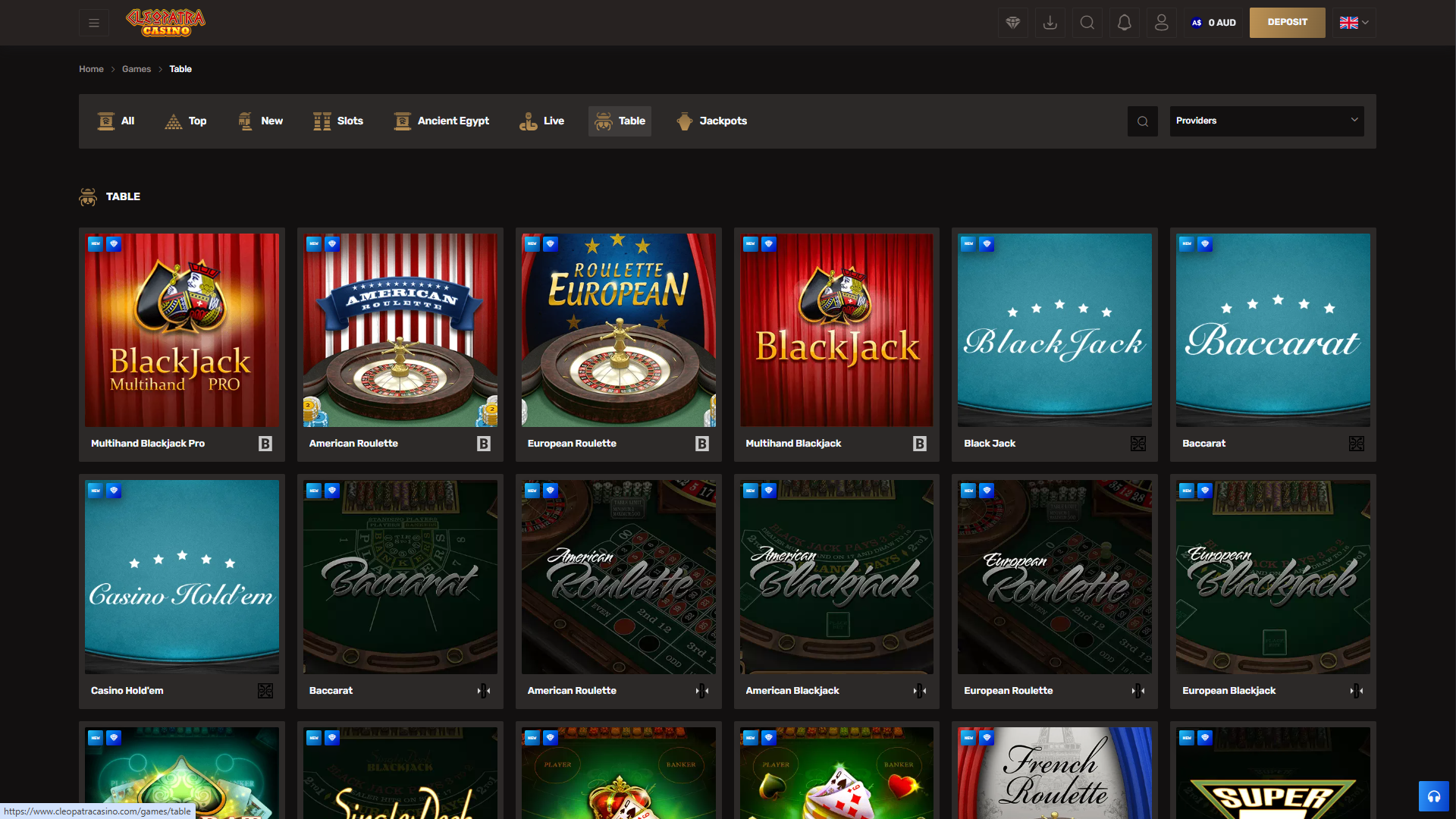Open European Blackjack game thumbnail
Screen dimensions: 1456x819
tap(1273, 577)
